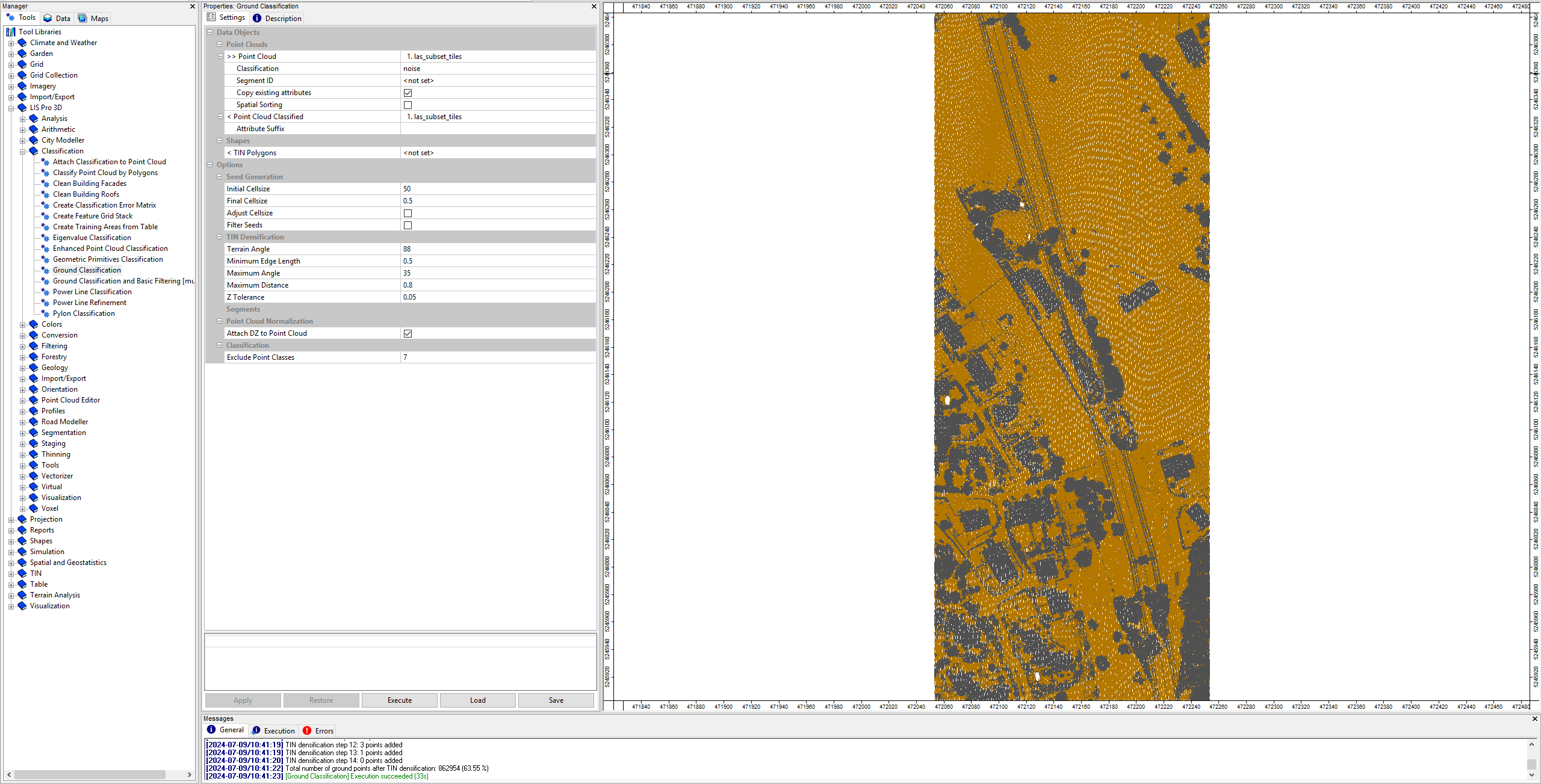The image size is (1541, 784).
Task: Click the Point Cloud Editor library icon
Action: tap(34, 400)
